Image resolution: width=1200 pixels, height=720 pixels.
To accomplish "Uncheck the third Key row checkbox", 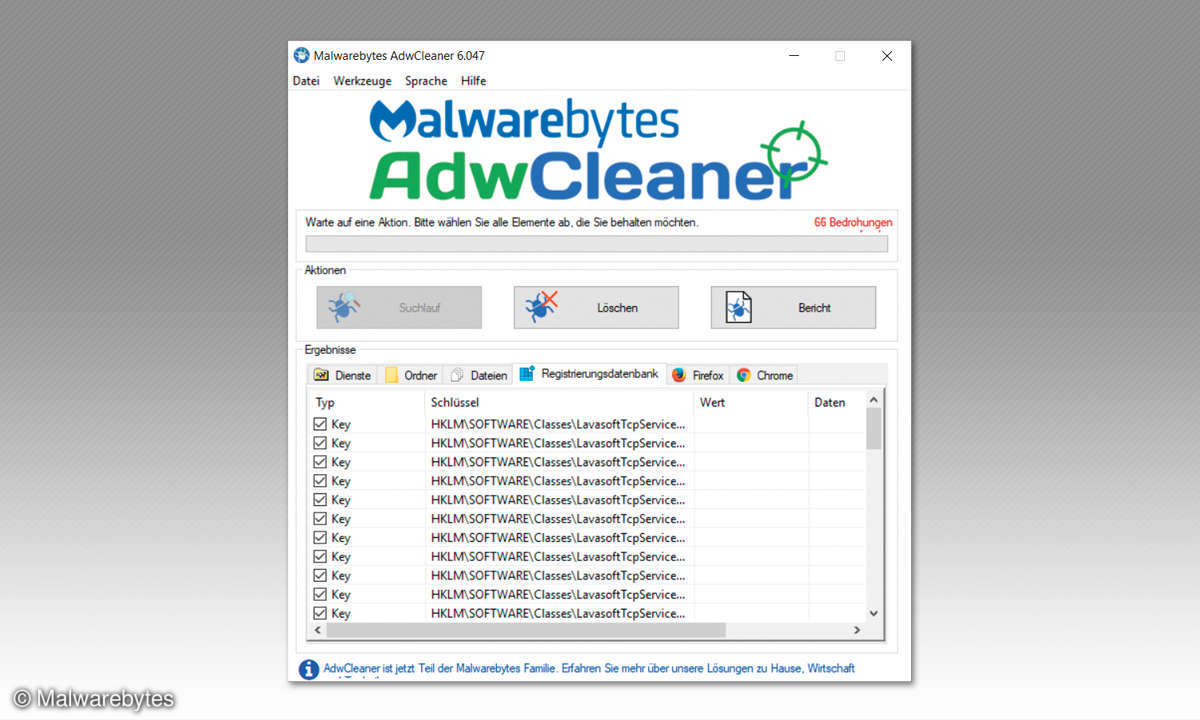I will [x=320, y=462].
